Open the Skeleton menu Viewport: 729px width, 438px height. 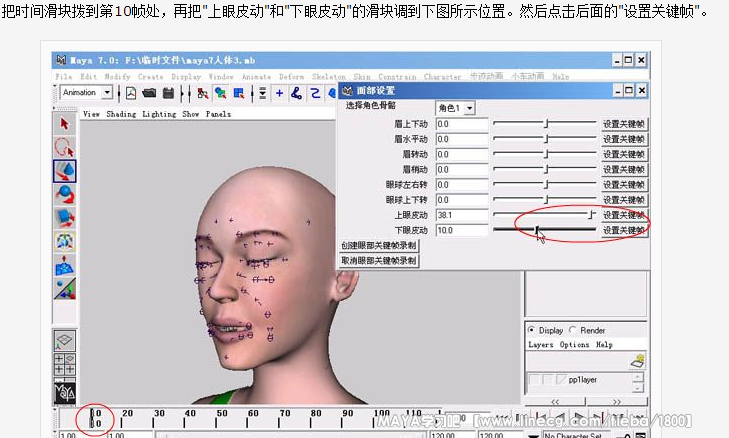click(x=328, y=77)
